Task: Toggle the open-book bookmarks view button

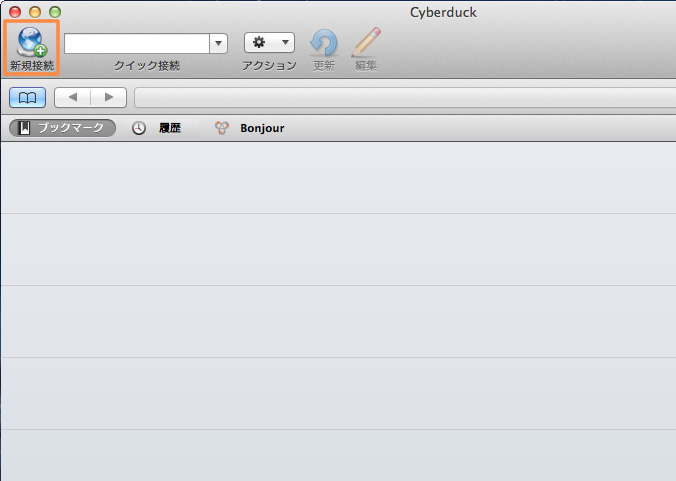Action: coord(27,97)
